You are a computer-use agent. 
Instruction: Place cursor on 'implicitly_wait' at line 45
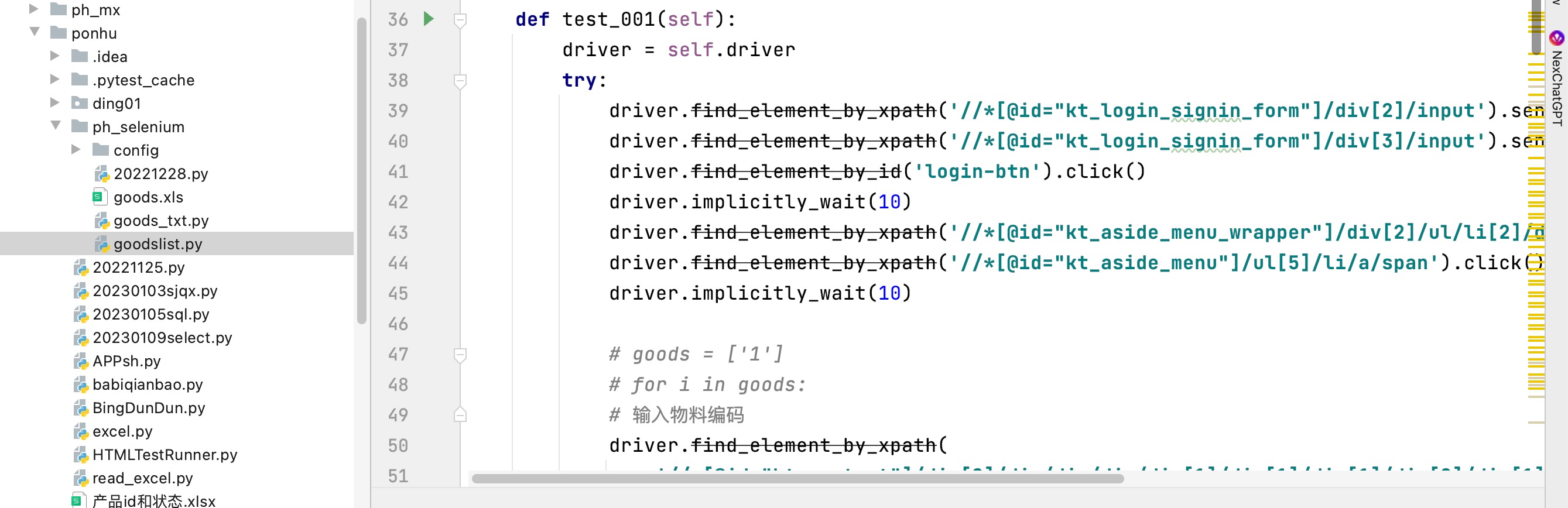[779, 293]
